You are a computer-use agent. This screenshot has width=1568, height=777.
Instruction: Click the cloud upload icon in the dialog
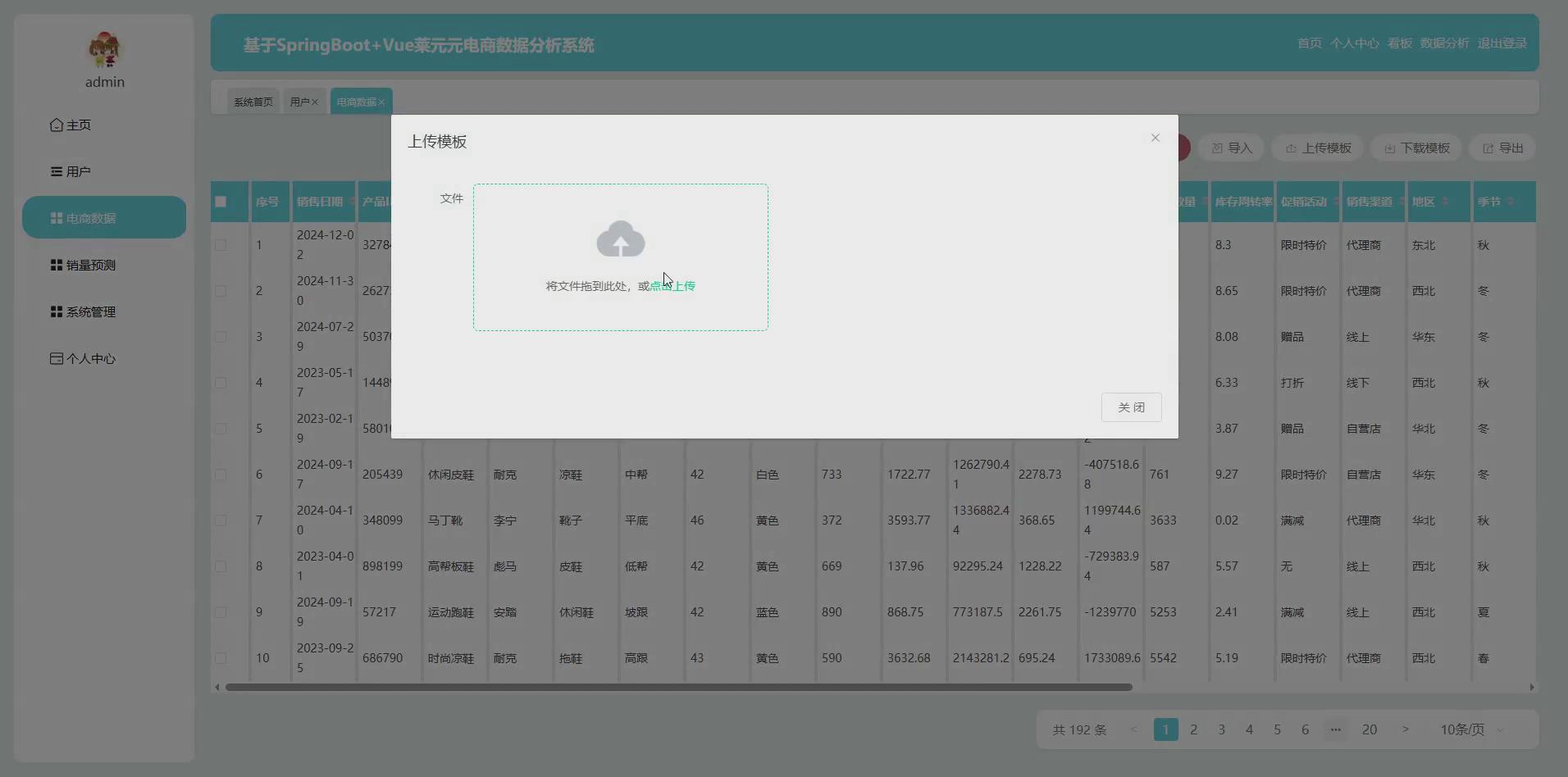pyautogui.click(x=621, y=239)
